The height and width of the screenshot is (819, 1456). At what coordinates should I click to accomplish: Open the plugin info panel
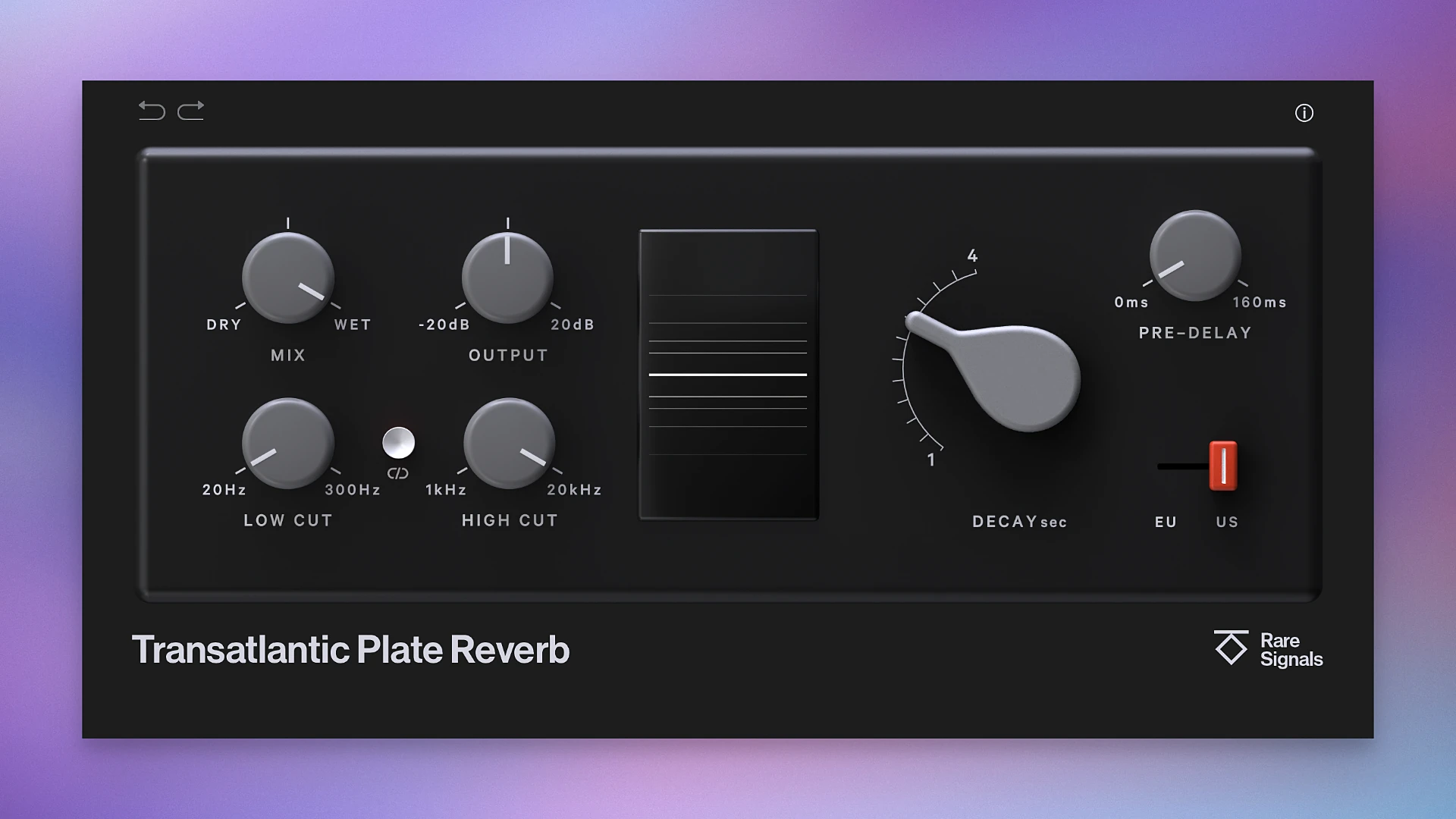(1305, 112)
